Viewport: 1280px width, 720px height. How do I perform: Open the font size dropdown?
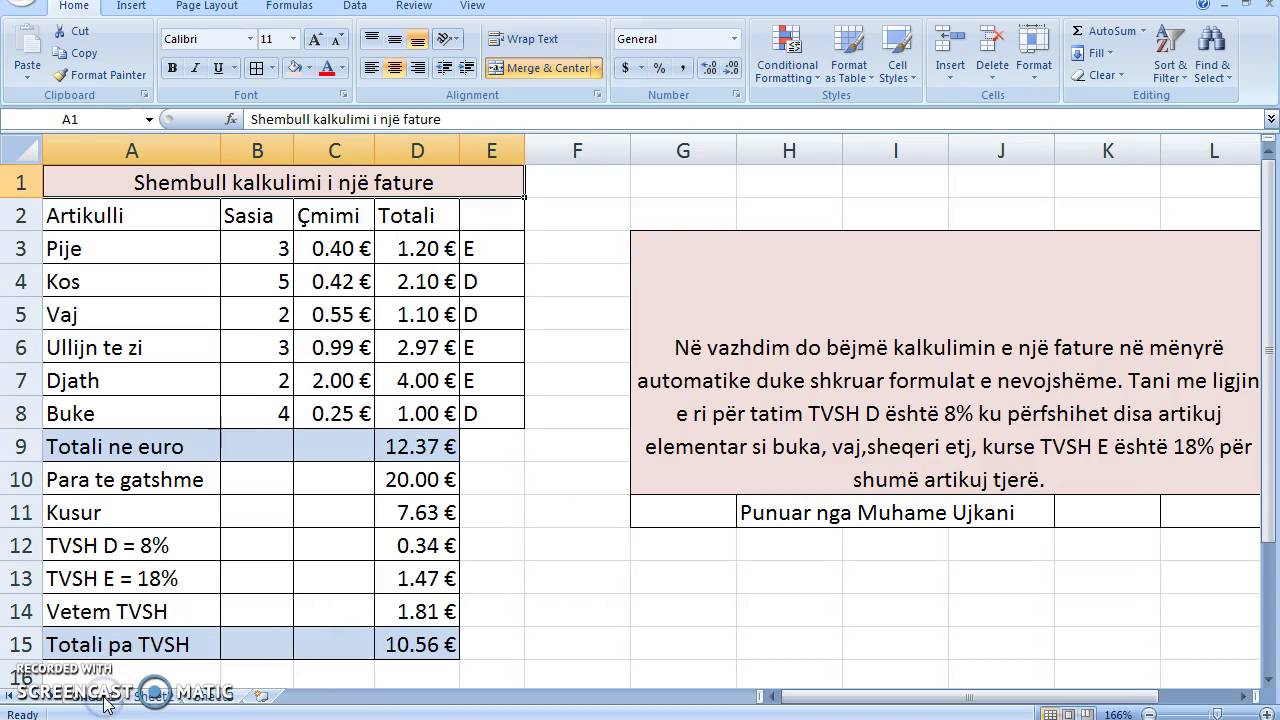click(293, 39)
